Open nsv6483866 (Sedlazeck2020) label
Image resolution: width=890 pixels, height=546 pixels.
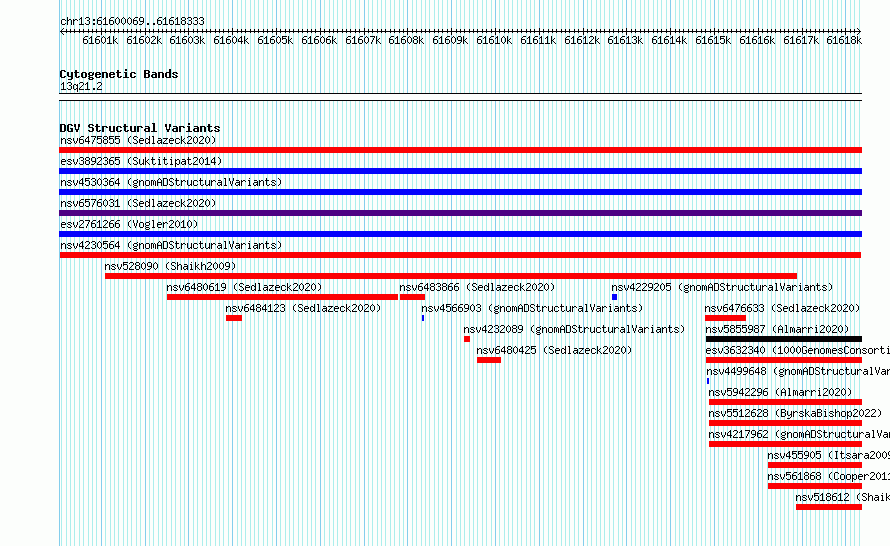(x=477, y=287)
